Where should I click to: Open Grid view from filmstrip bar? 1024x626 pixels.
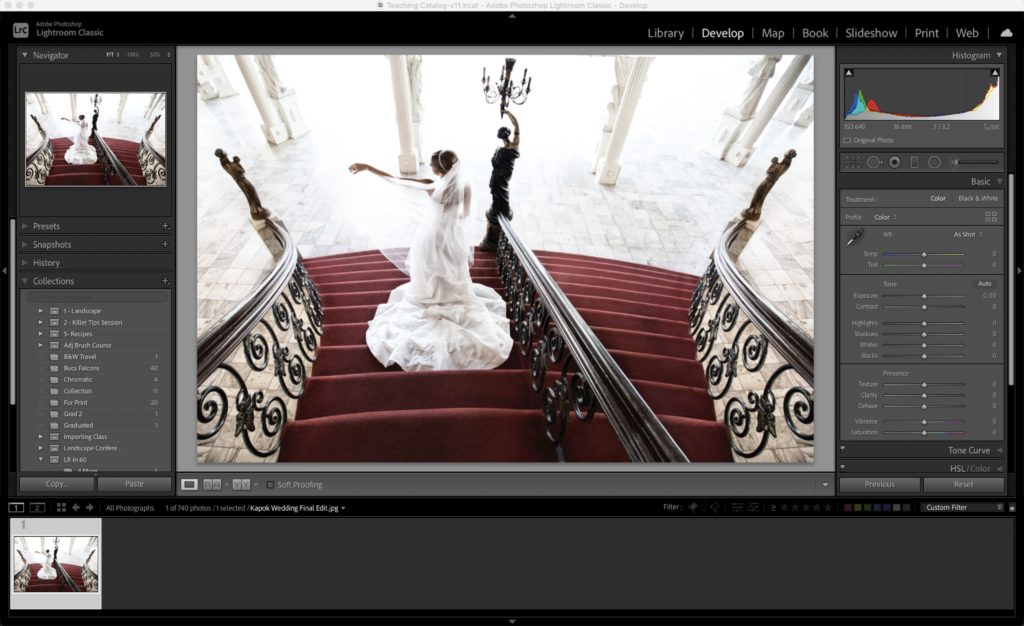[61, 508]
